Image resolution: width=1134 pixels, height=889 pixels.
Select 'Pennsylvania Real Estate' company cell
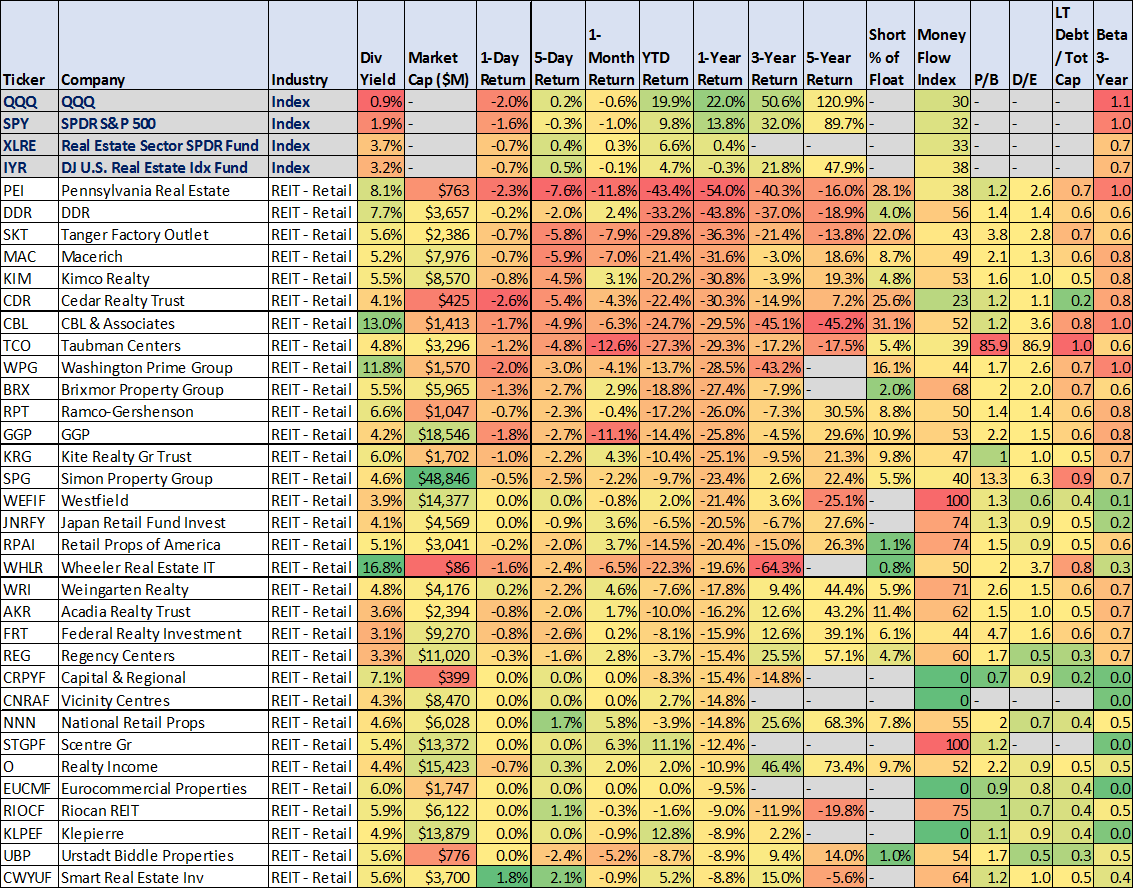(x=163, y=190)
